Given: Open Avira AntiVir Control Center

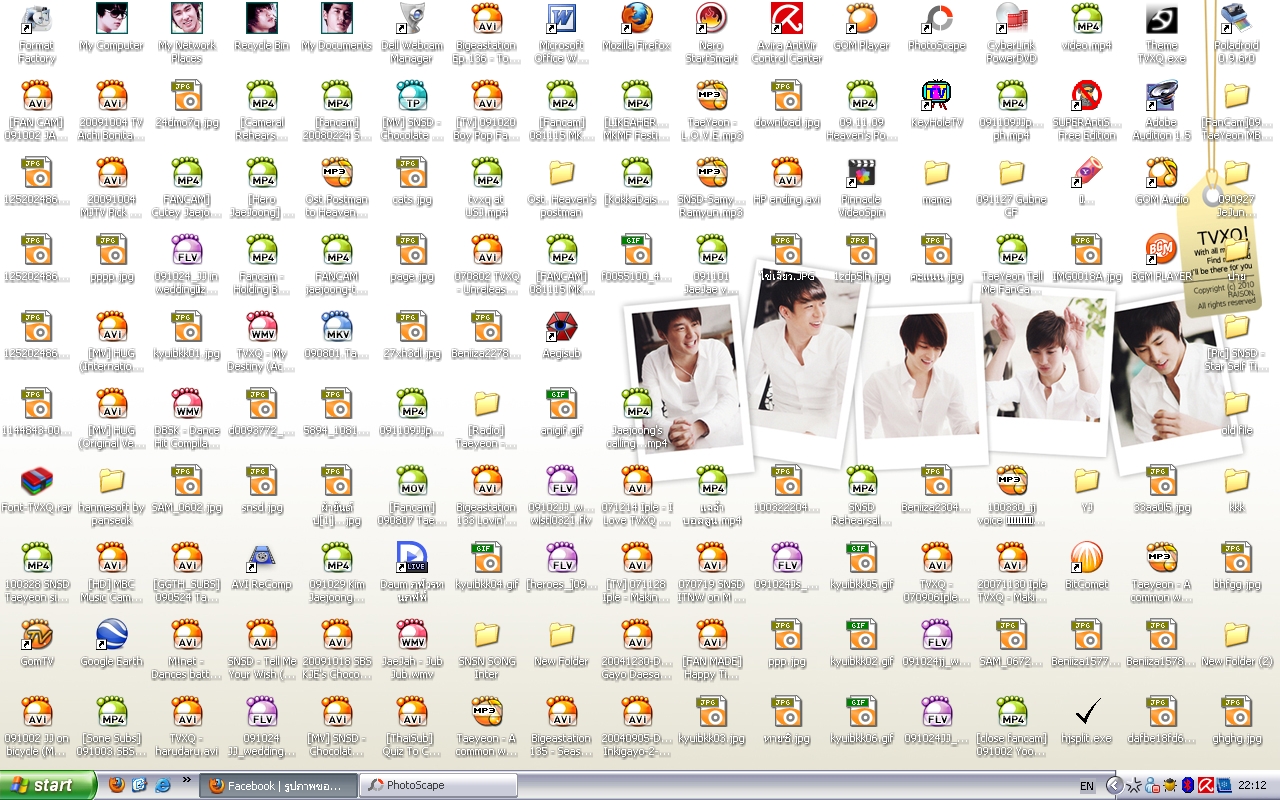Looking at the screenshot, I should (x=787, y=18).
